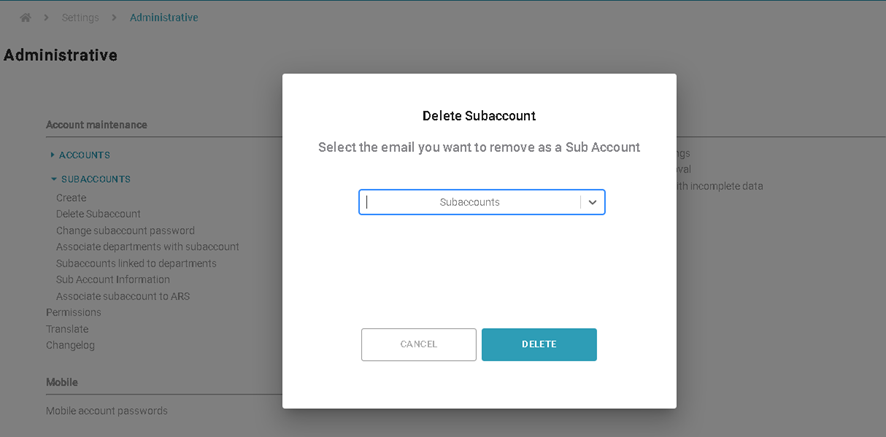Viewport: 886px width, 437px height.
Task: Open Subaccounts linked to departments
Action: click(136, 263)
